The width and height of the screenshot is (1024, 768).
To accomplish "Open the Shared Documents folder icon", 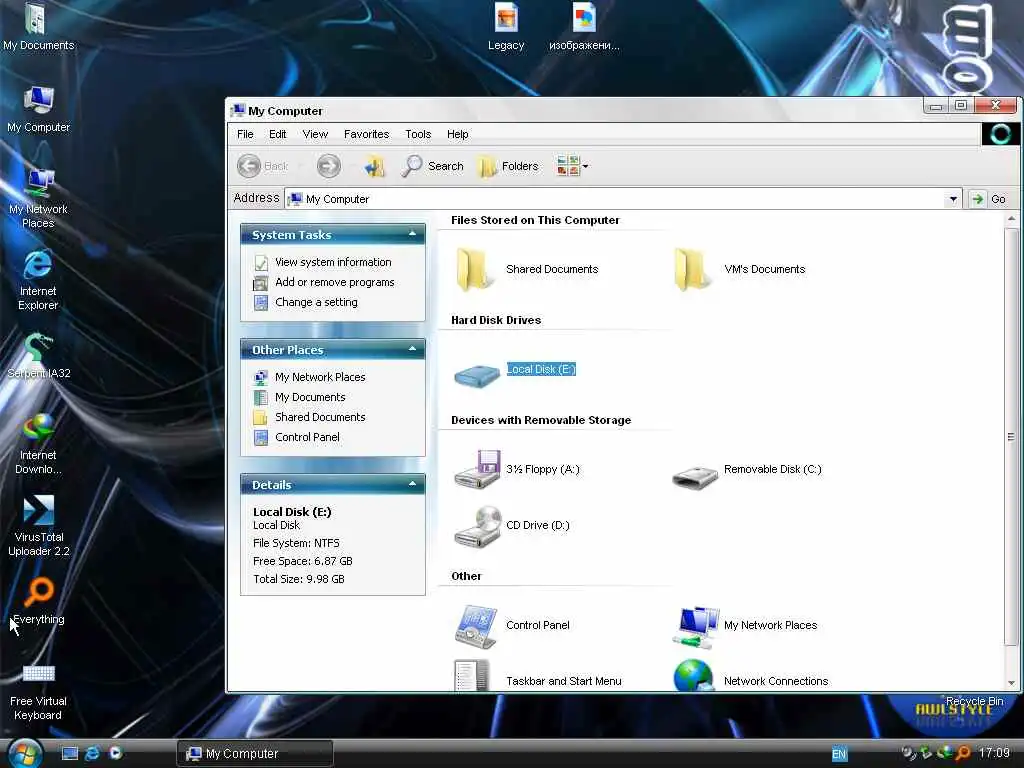I will click(x=475, y=269).
